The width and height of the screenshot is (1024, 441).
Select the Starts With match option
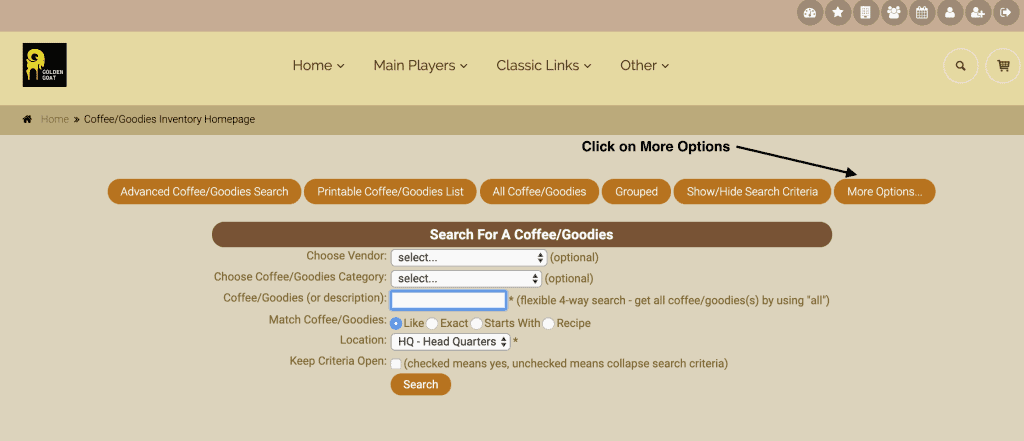coord(476,323)
